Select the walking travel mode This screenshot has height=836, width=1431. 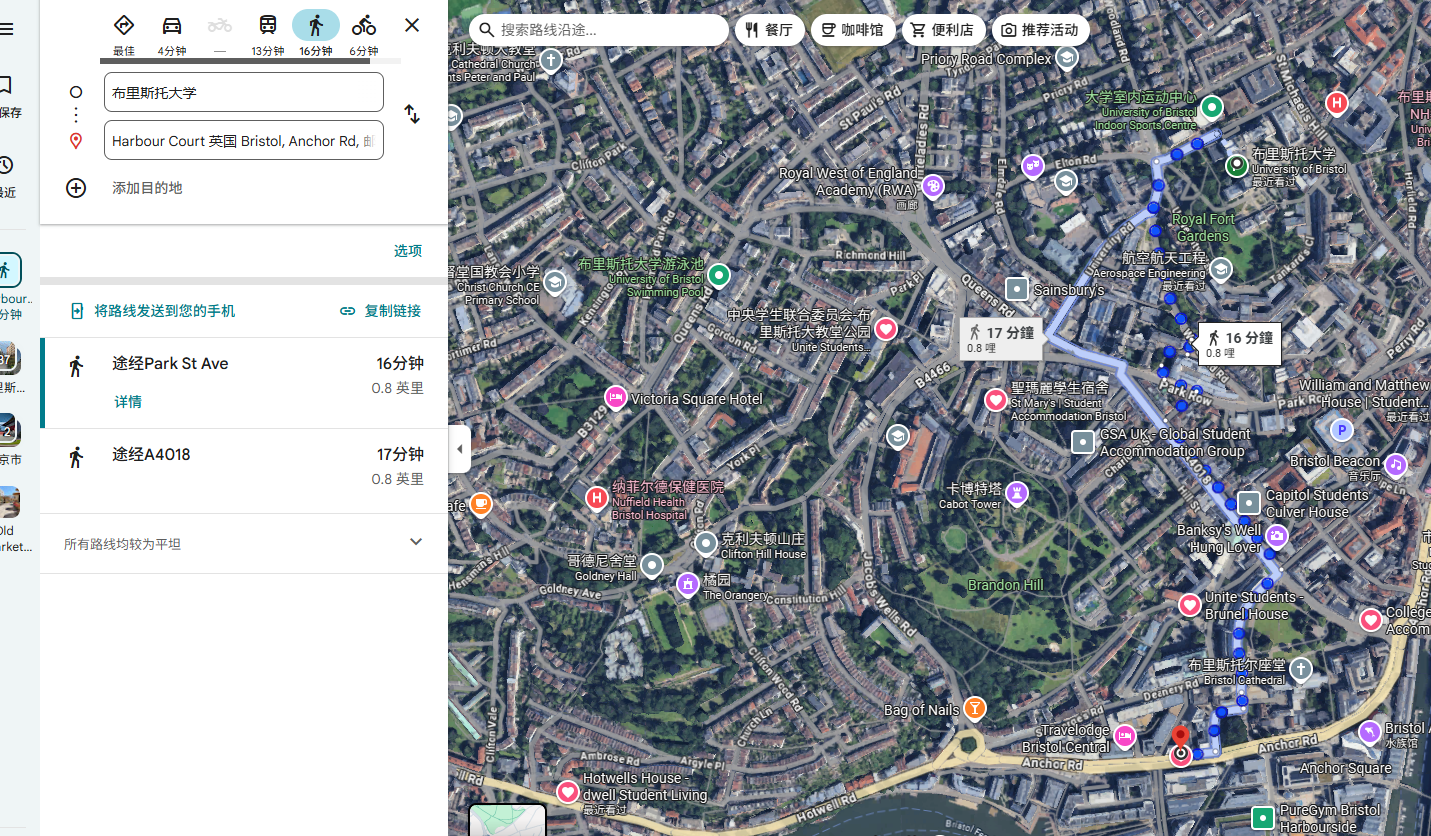tap(315, 27)
